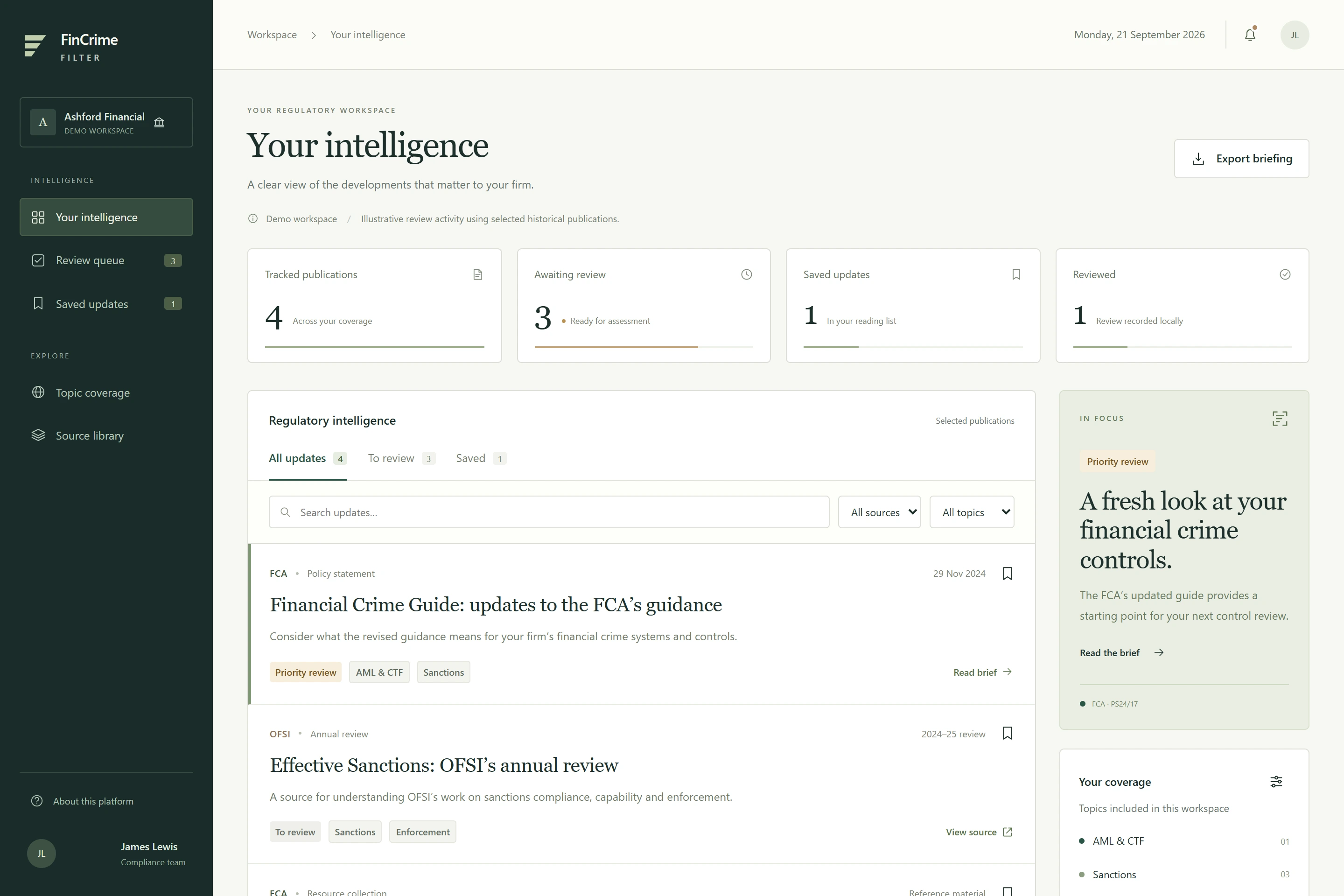Open the All topics dropdown
This screenshot has height=896, width=1344.
point(972,512)
